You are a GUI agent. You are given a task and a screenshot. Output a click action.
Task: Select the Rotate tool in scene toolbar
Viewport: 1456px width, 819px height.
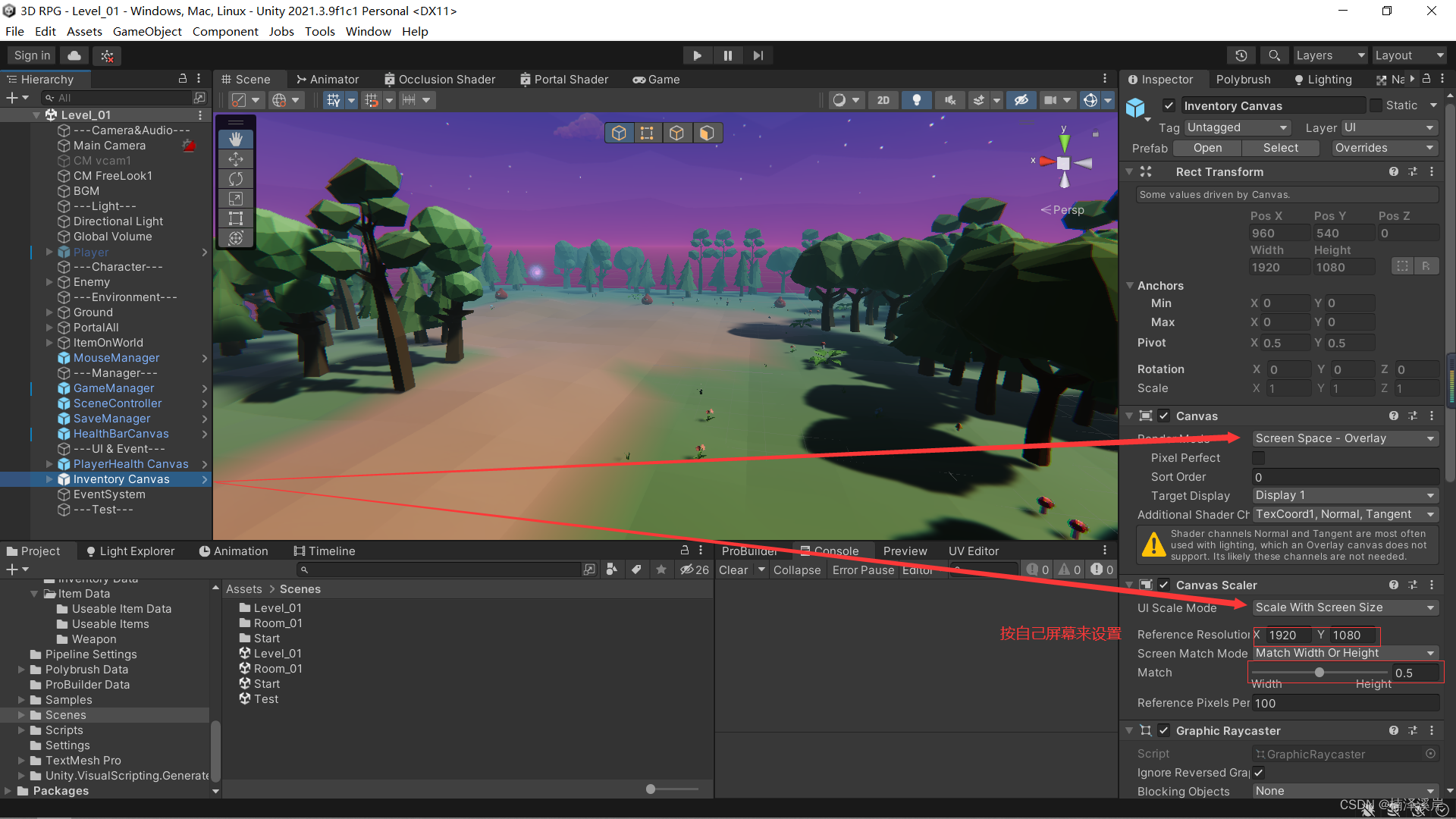coord(236,178)
